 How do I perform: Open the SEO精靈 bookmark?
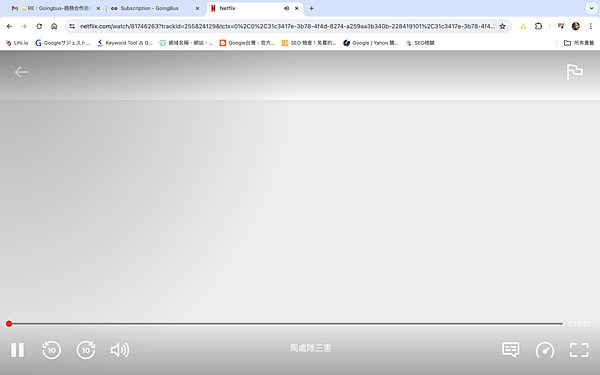coord(420,43)
